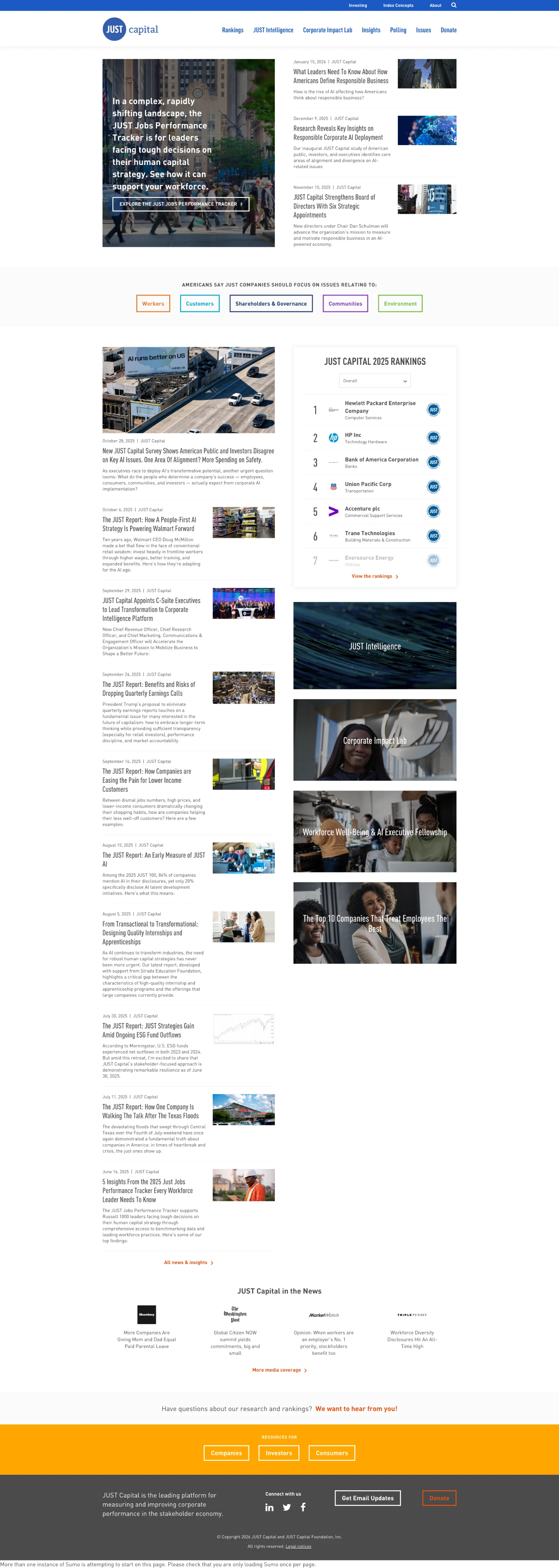Screen dimensions: 559x1568
Task: Select the Customers issue button
Action: [x=199, y=303]
